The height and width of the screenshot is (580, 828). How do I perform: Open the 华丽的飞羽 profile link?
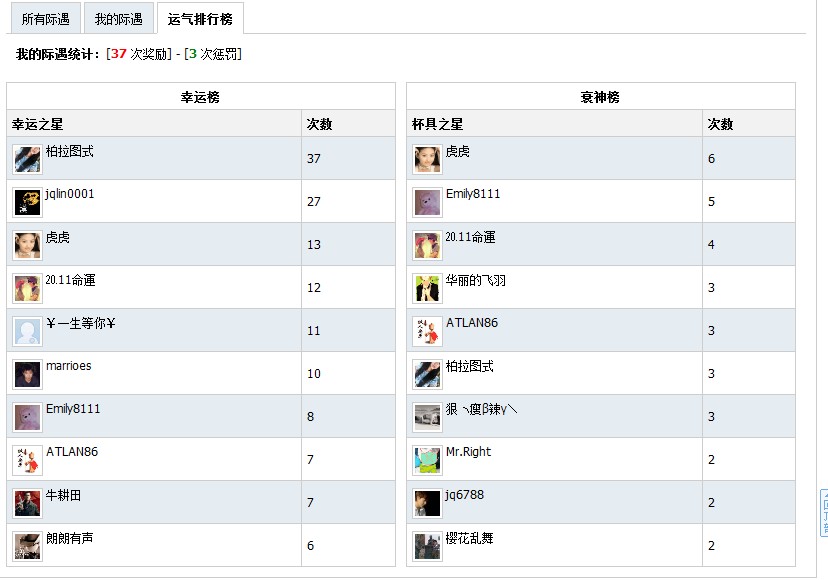[476, 281]
